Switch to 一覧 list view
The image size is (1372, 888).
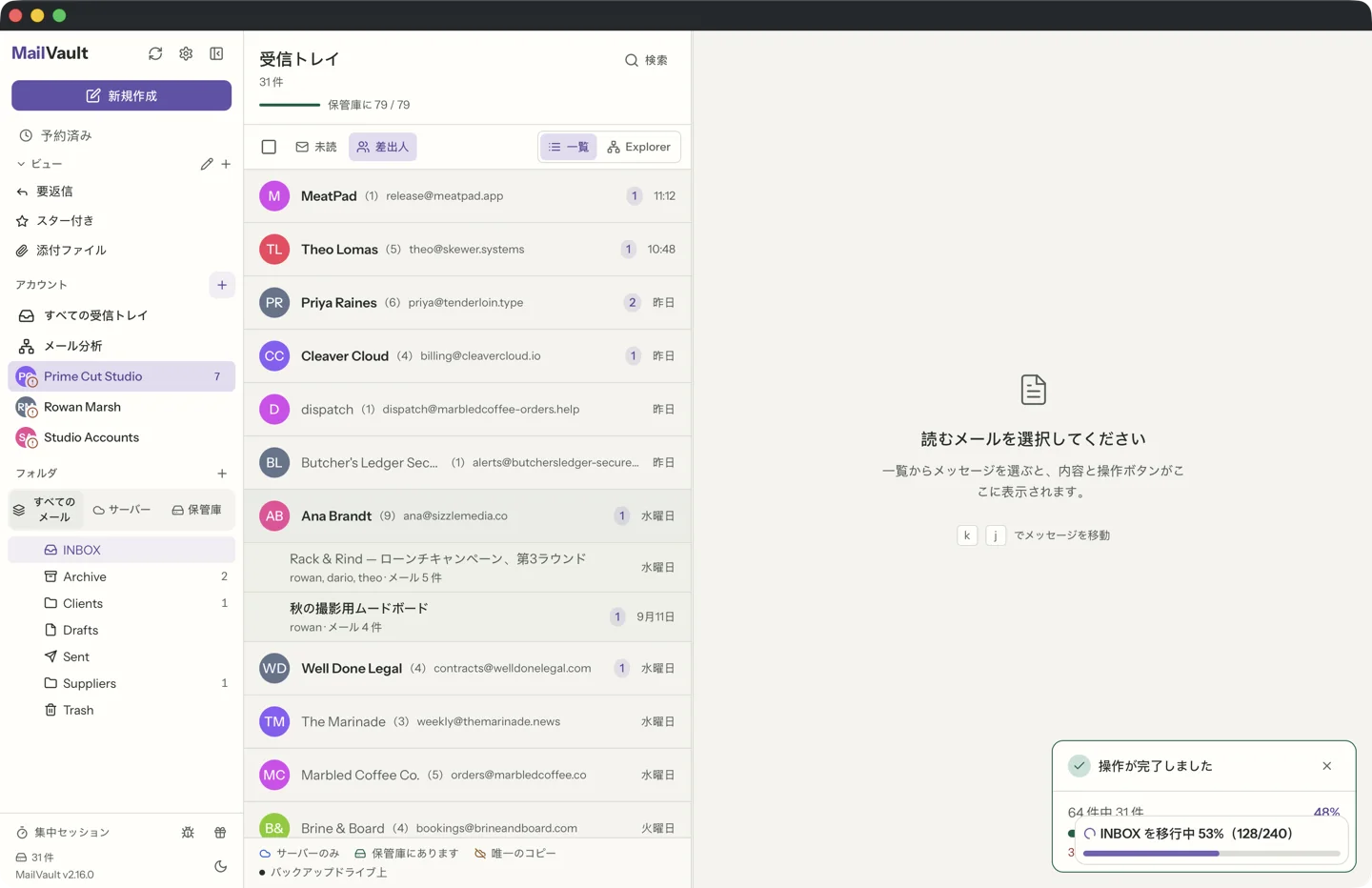(x=569, y=147)
